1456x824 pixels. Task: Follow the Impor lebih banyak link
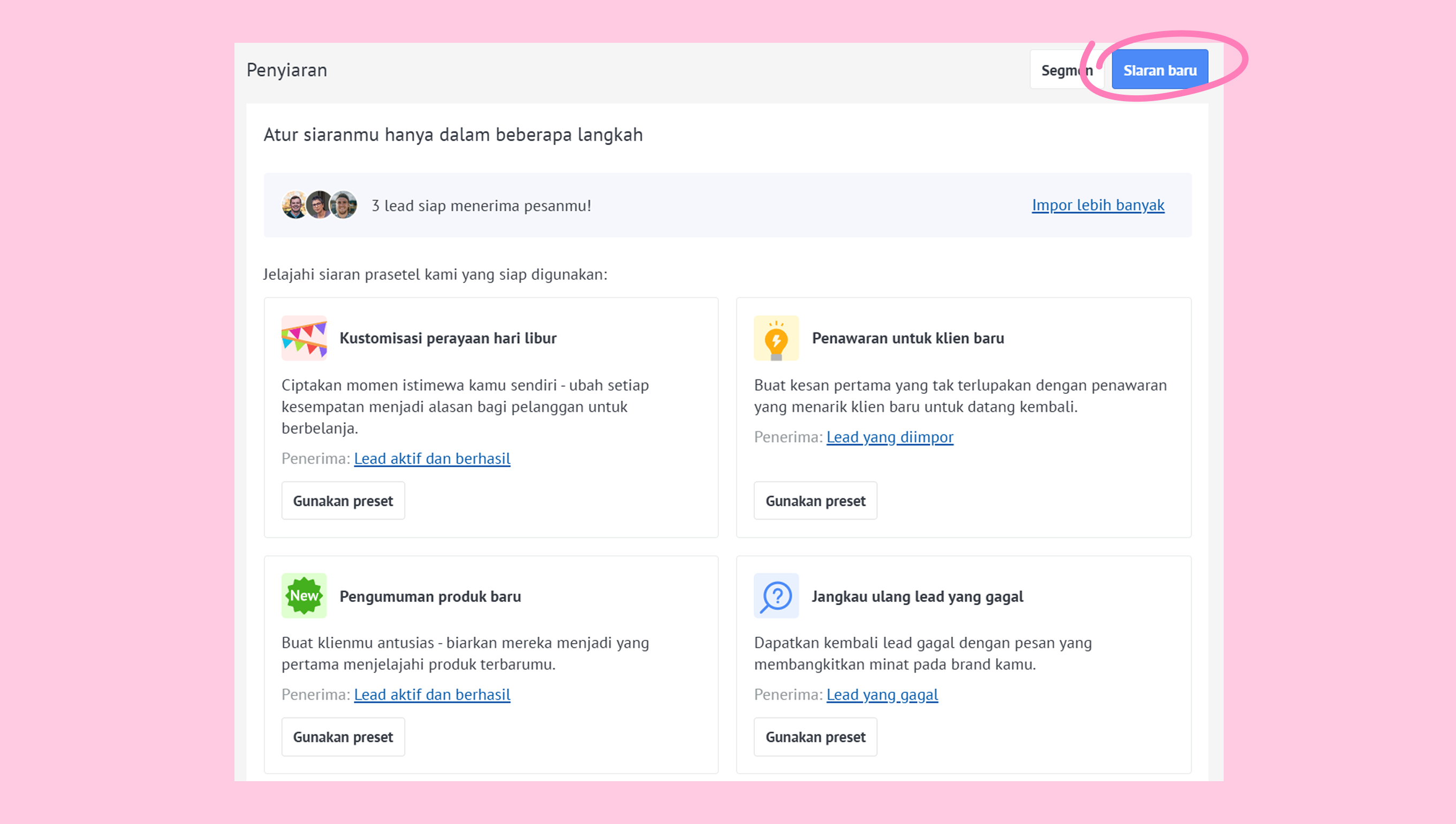[x=1098, y=205]
